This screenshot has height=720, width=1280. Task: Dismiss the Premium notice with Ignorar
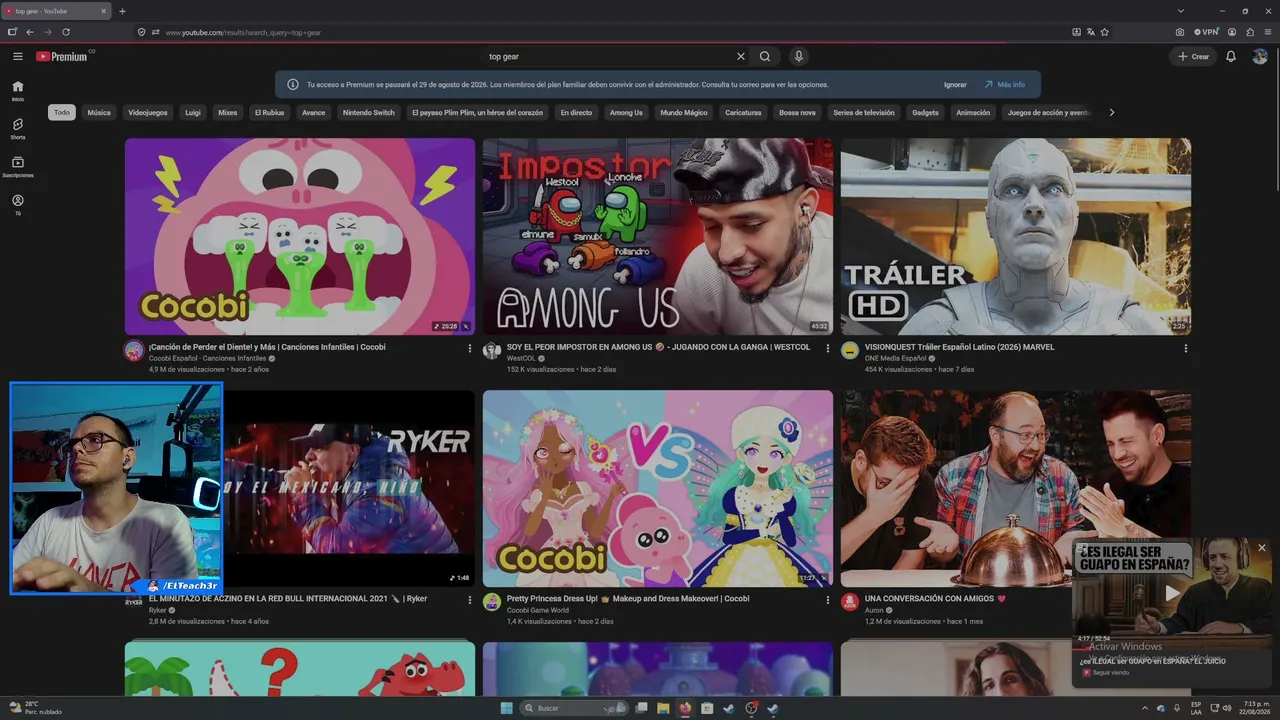pyautogui.click(x=955, y=85)
